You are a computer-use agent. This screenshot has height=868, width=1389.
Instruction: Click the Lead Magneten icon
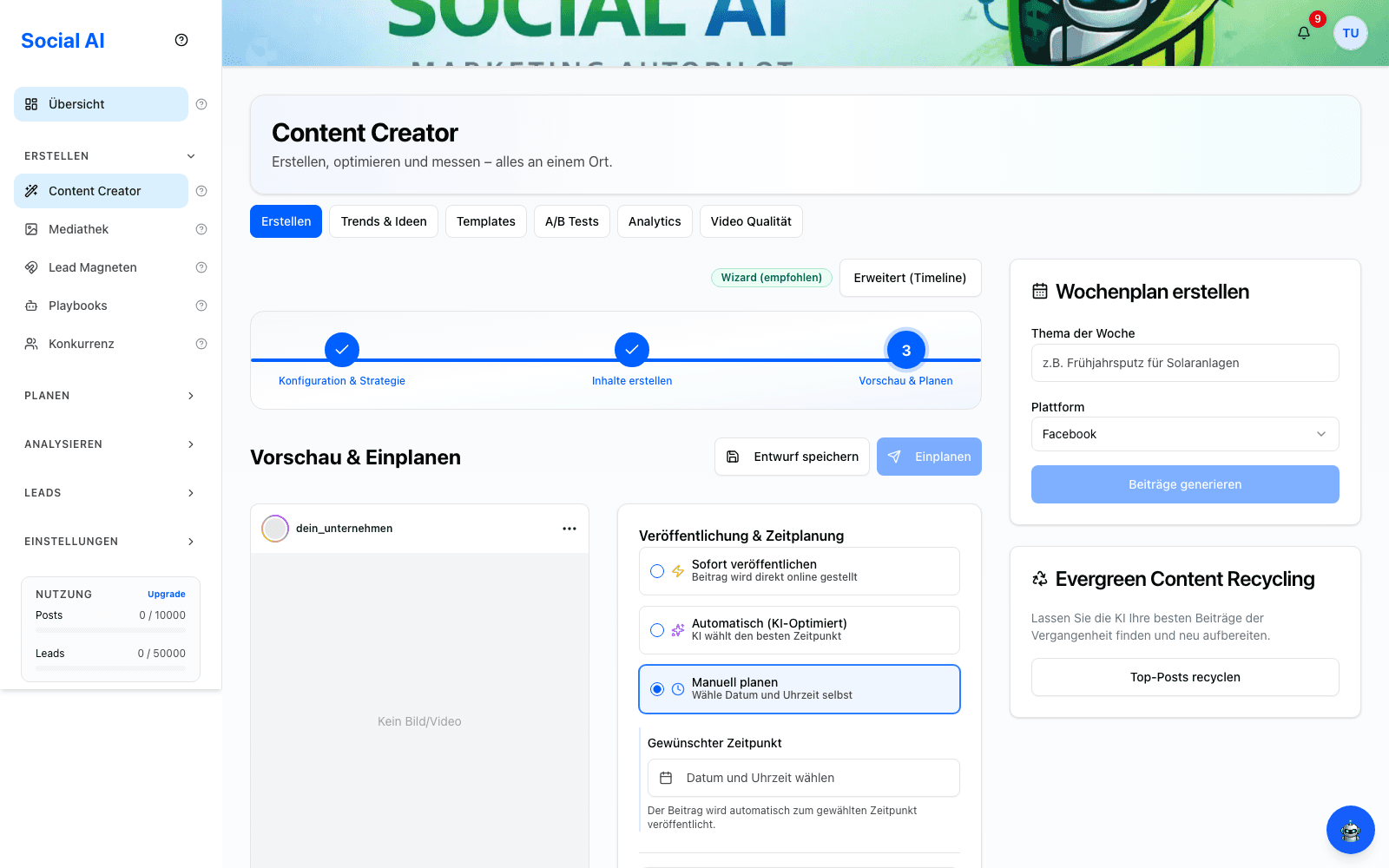(31, 267)
